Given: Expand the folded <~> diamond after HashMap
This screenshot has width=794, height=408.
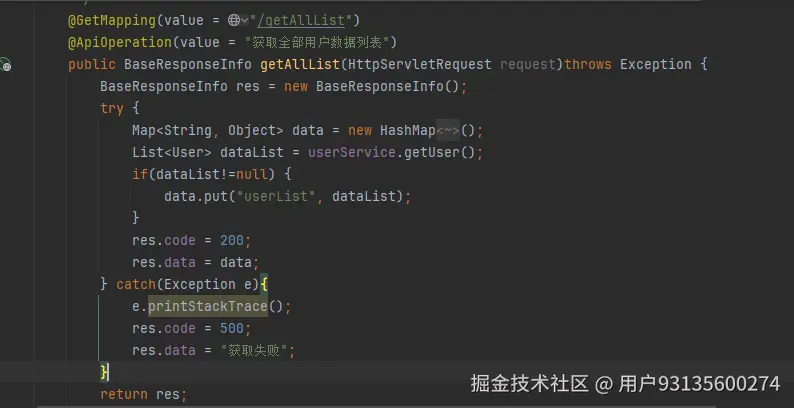Looking at the screenshot, I should click(448, 131).
